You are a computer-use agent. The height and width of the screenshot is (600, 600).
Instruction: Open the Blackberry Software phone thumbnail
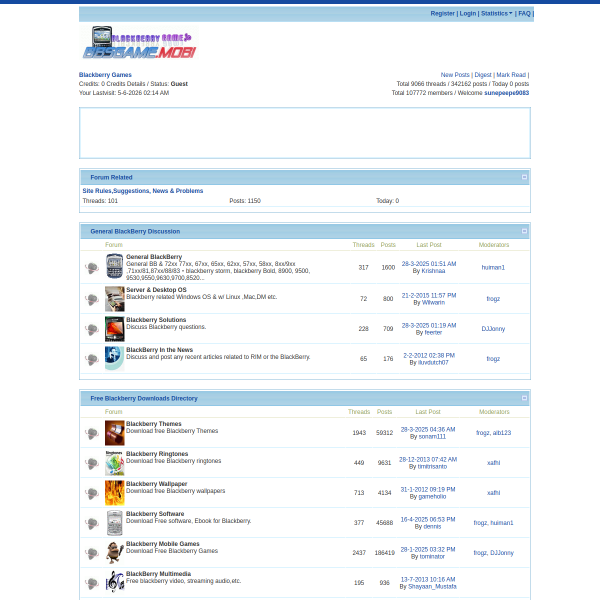pyautogui.click(x=114, y=523)
